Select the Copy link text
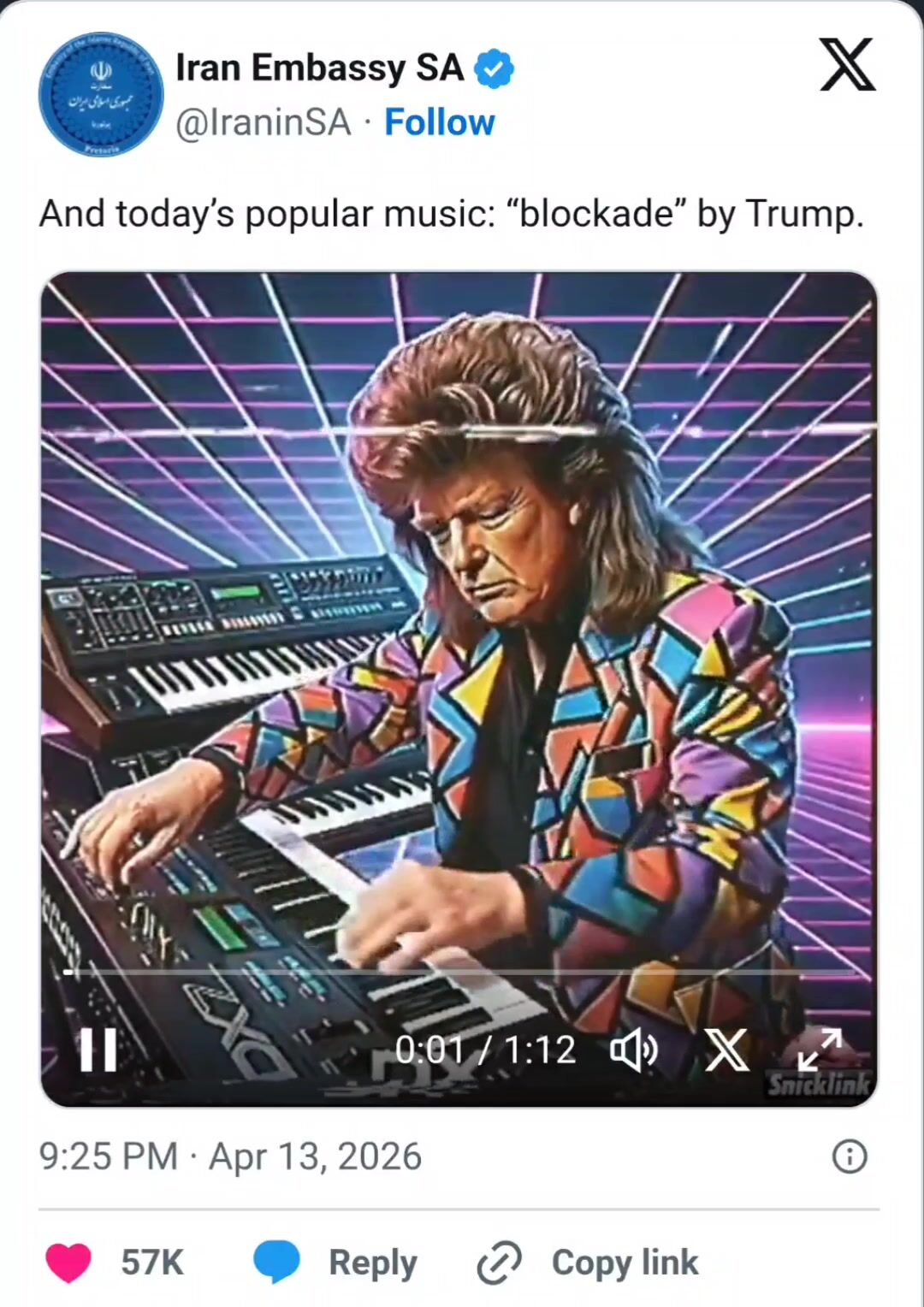Image resolution: width=924 pixels, height=1307 pixels. tap(625, 1263)
